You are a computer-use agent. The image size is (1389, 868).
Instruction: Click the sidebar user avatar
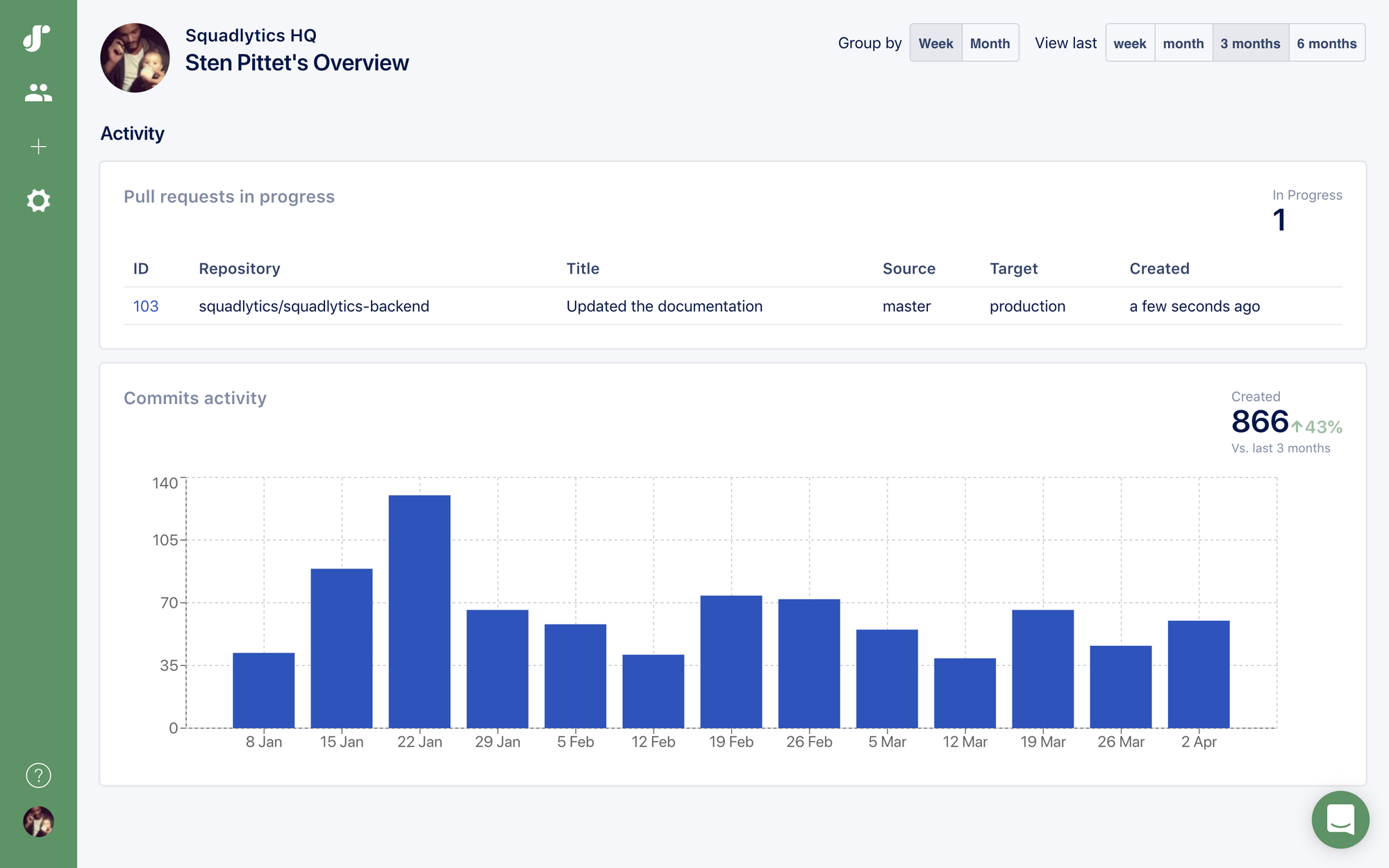coord(38,821)
